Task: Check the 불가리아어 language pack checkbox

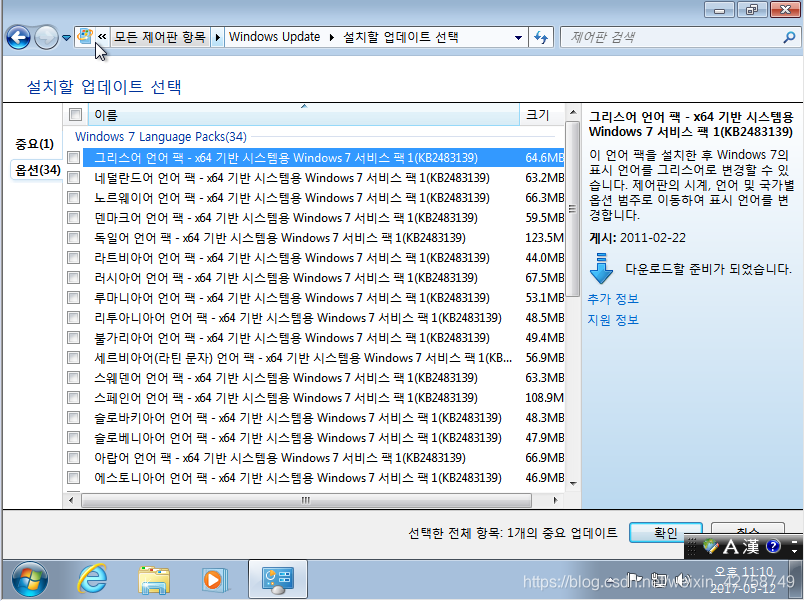Action: pos(74,338)
